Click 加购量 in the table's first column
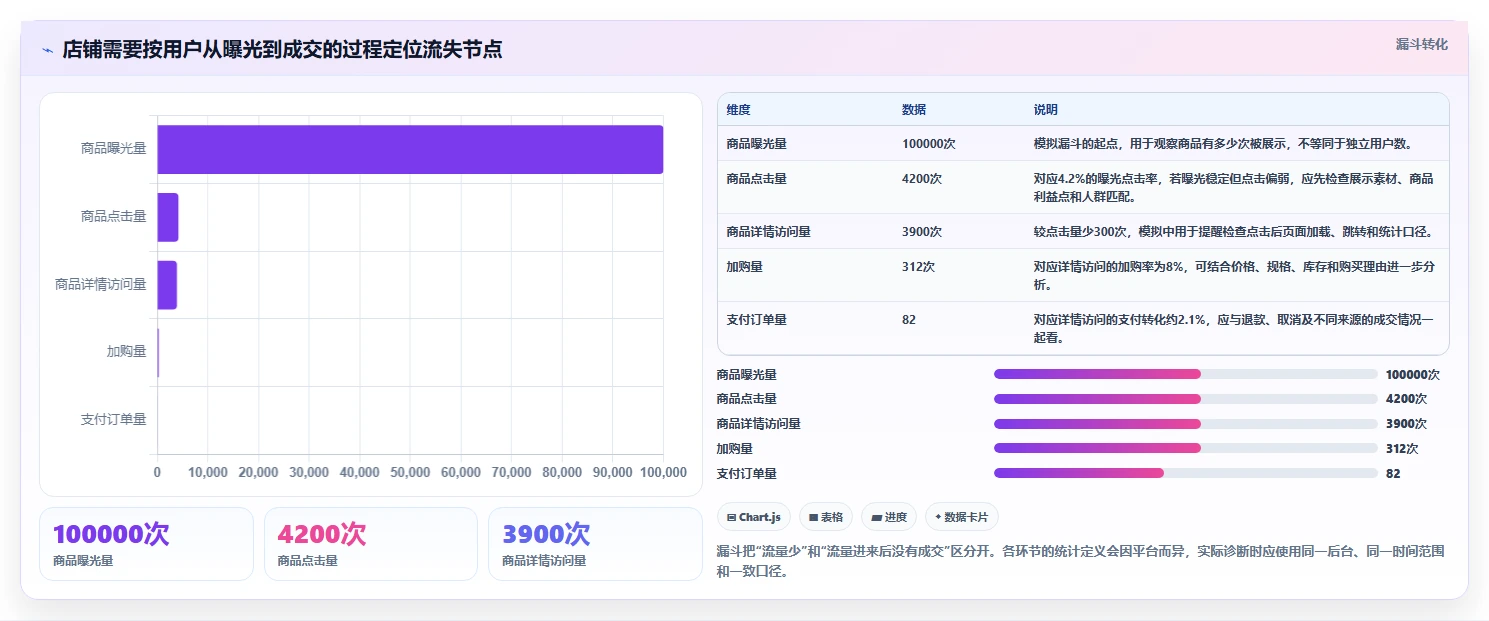The height and width of the screenshot is (621, 1489). pyautogui.click(x=745, y=267)
